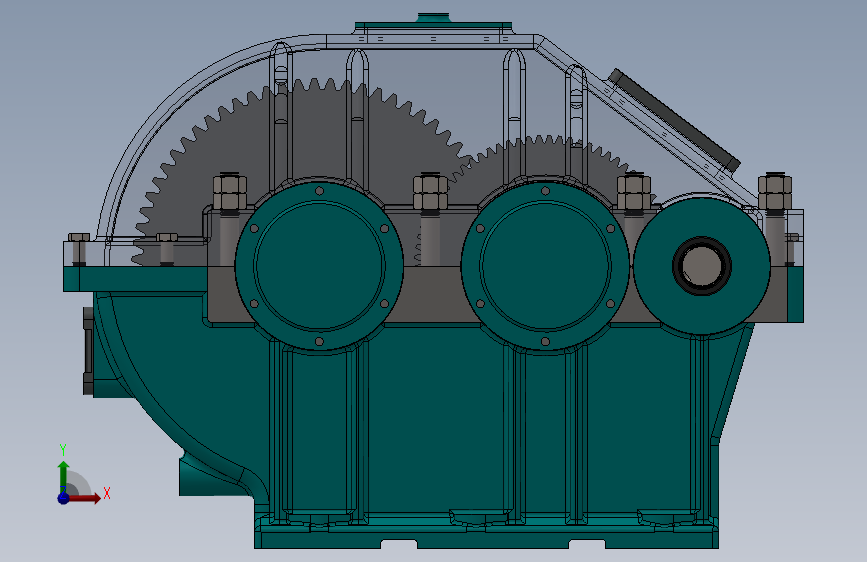867x562 pixels.
Task: Click the green Y axis arrow of triad
Action: point(64,477)
